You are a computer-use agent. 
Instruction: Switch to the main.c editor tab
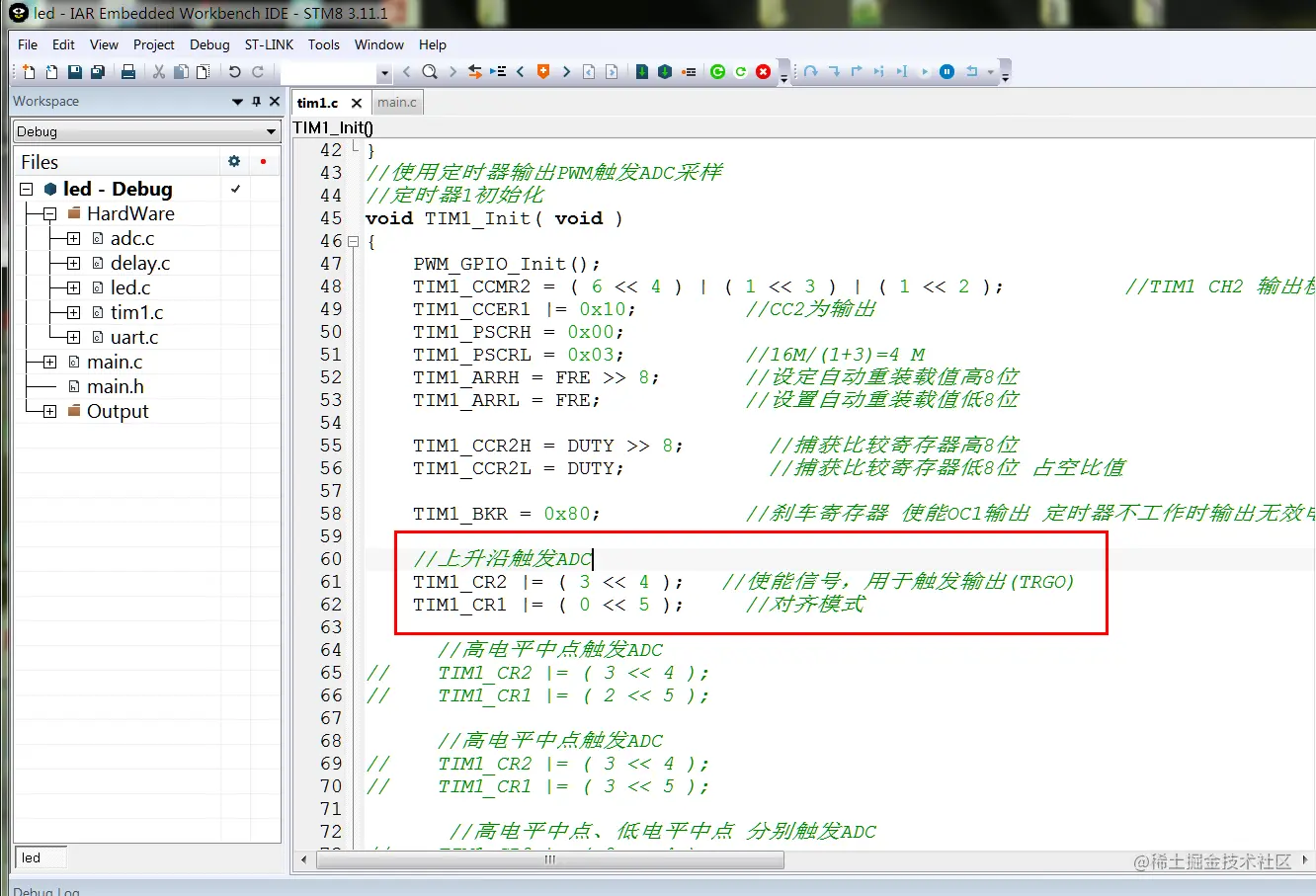click(x=397, y=102)
